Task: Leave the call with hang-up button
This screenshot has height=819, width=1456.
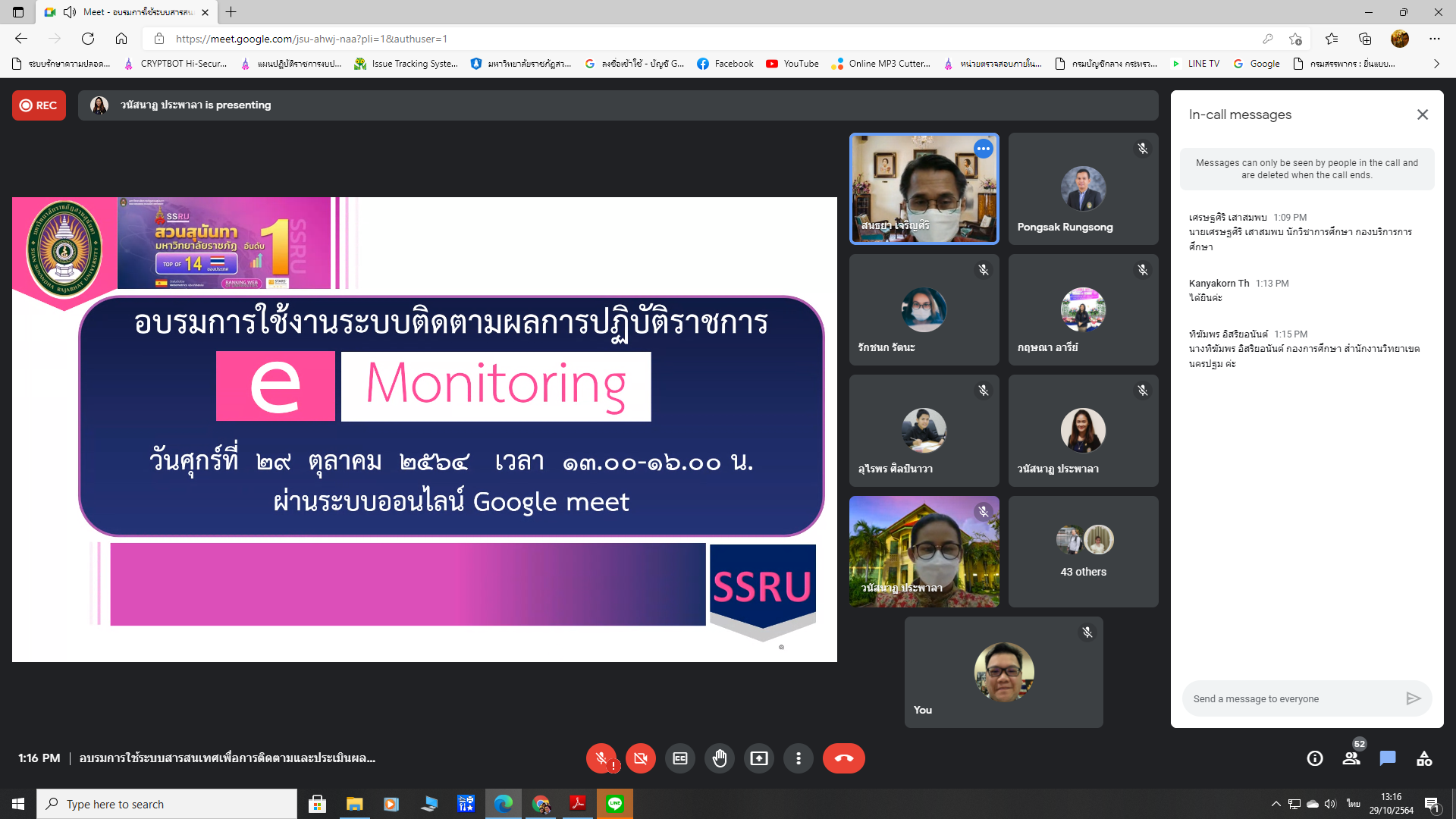Action: (843, 758)
